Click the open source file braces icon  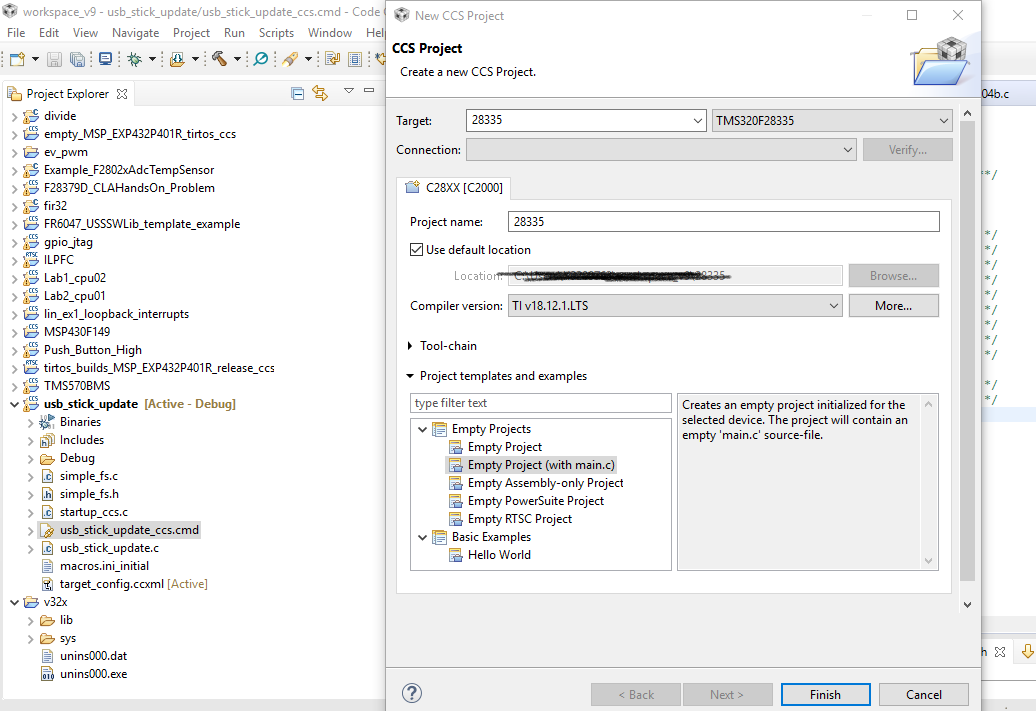177,59
